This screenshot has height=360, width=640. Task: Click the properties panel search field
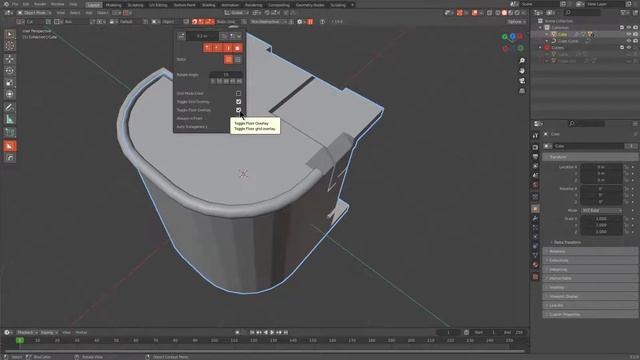click(587, 123)
